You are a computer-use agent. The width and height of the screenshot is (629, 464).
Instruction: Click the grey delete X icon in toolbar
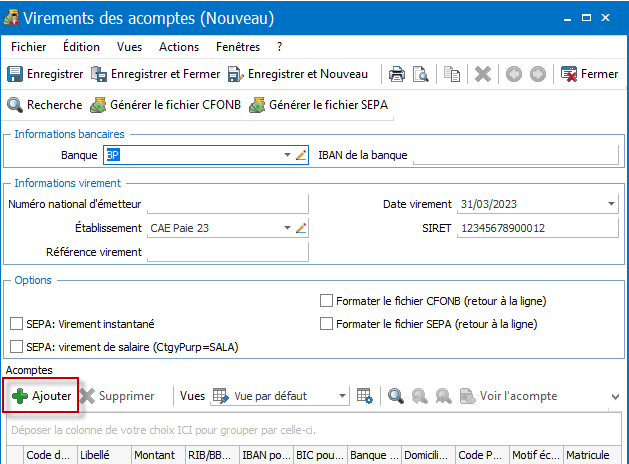483,74
